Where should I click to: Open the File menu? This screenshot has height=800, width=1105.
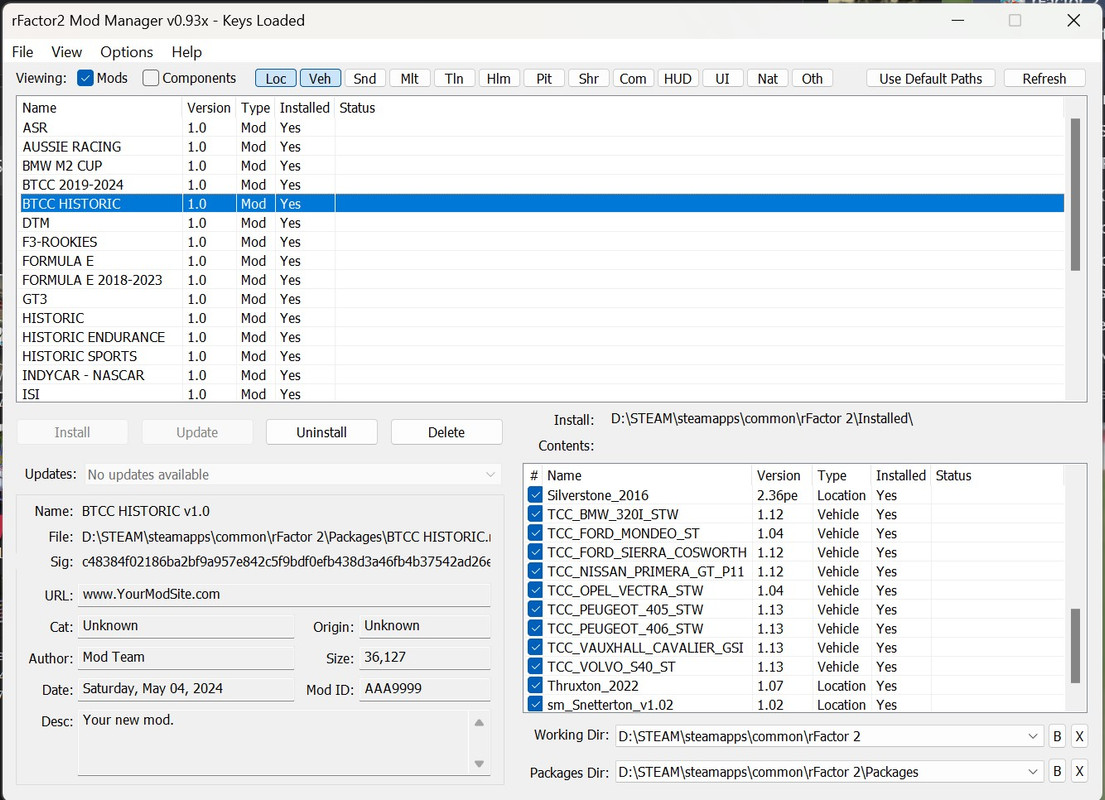click(23, 52)
